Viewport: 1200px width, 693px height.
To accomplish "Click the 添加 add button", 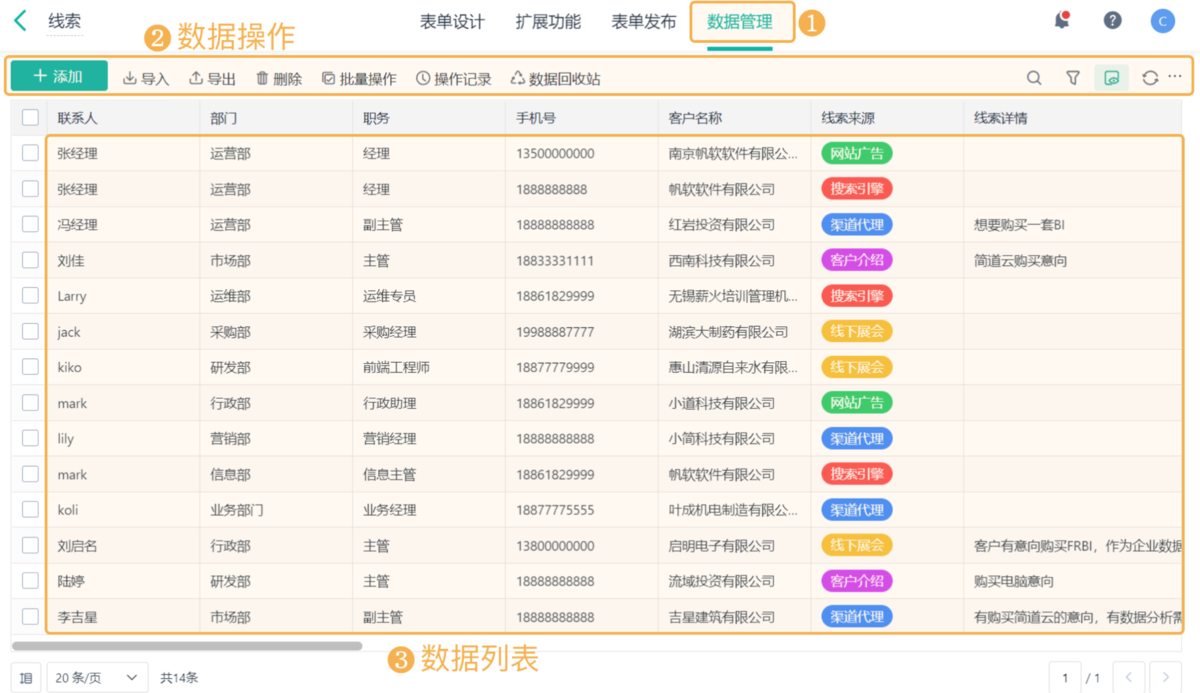I will 57,76.
